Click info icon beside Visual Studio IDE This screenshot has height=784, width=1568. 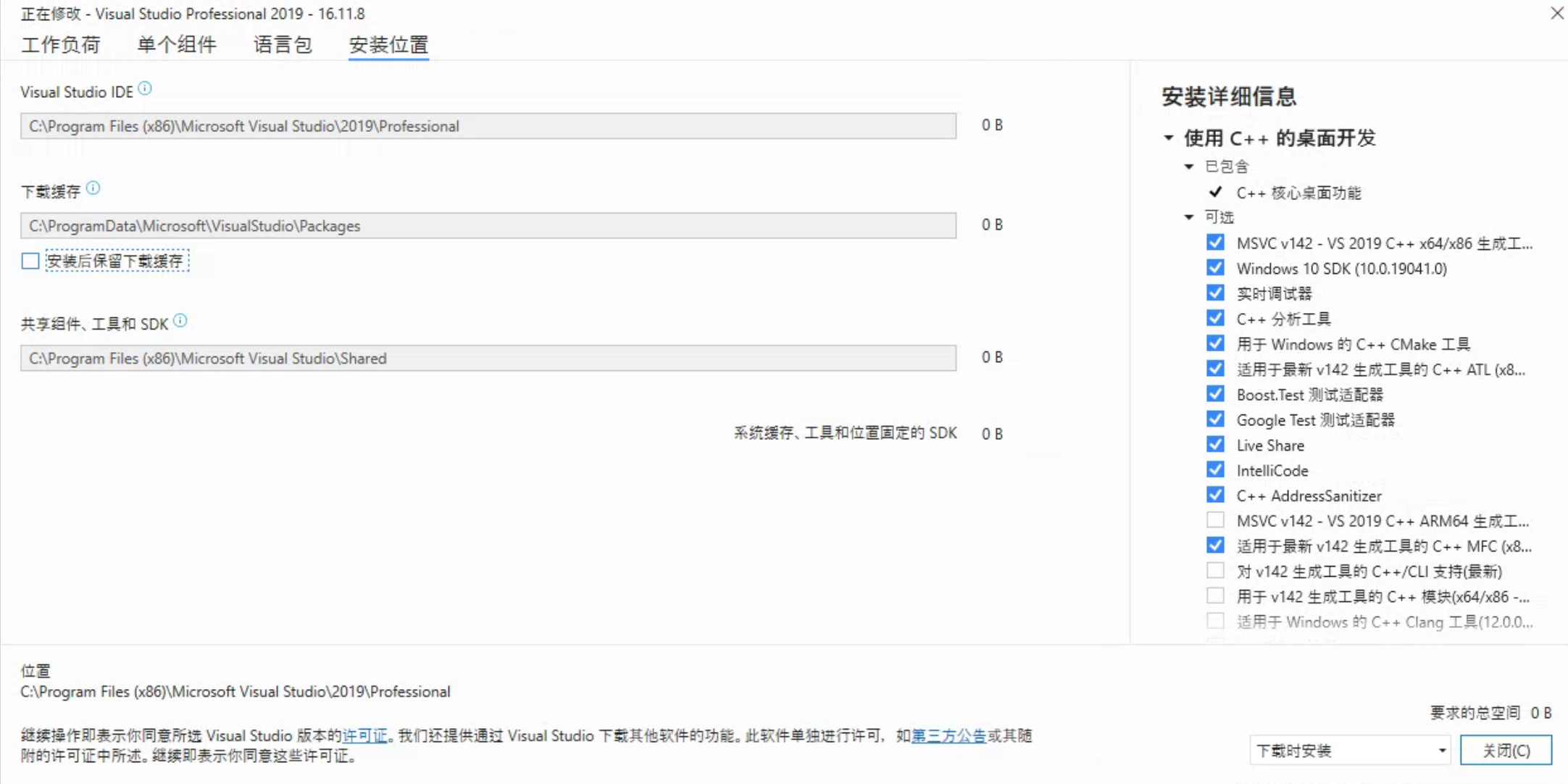tap(145, 88)
